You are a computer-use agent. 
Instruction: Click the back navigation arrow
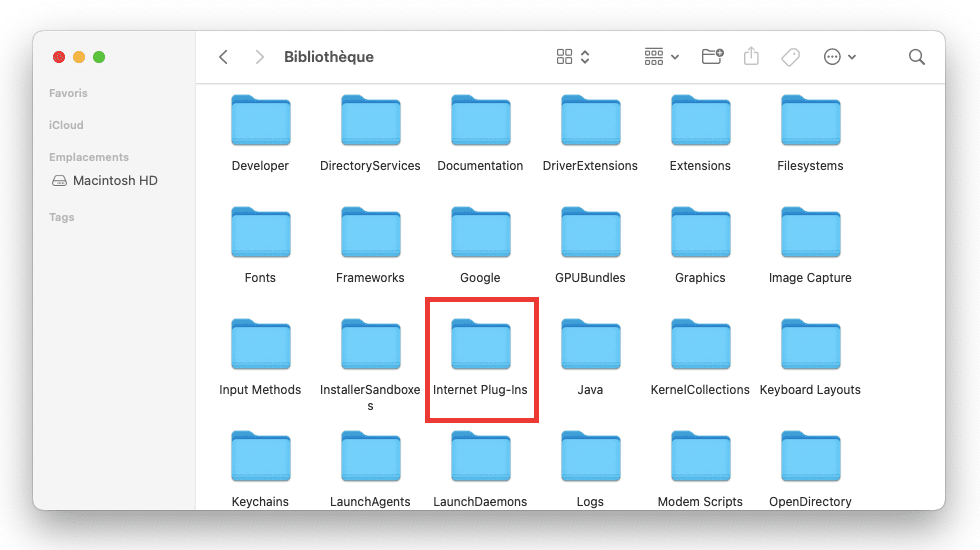(x=223, y=57)
